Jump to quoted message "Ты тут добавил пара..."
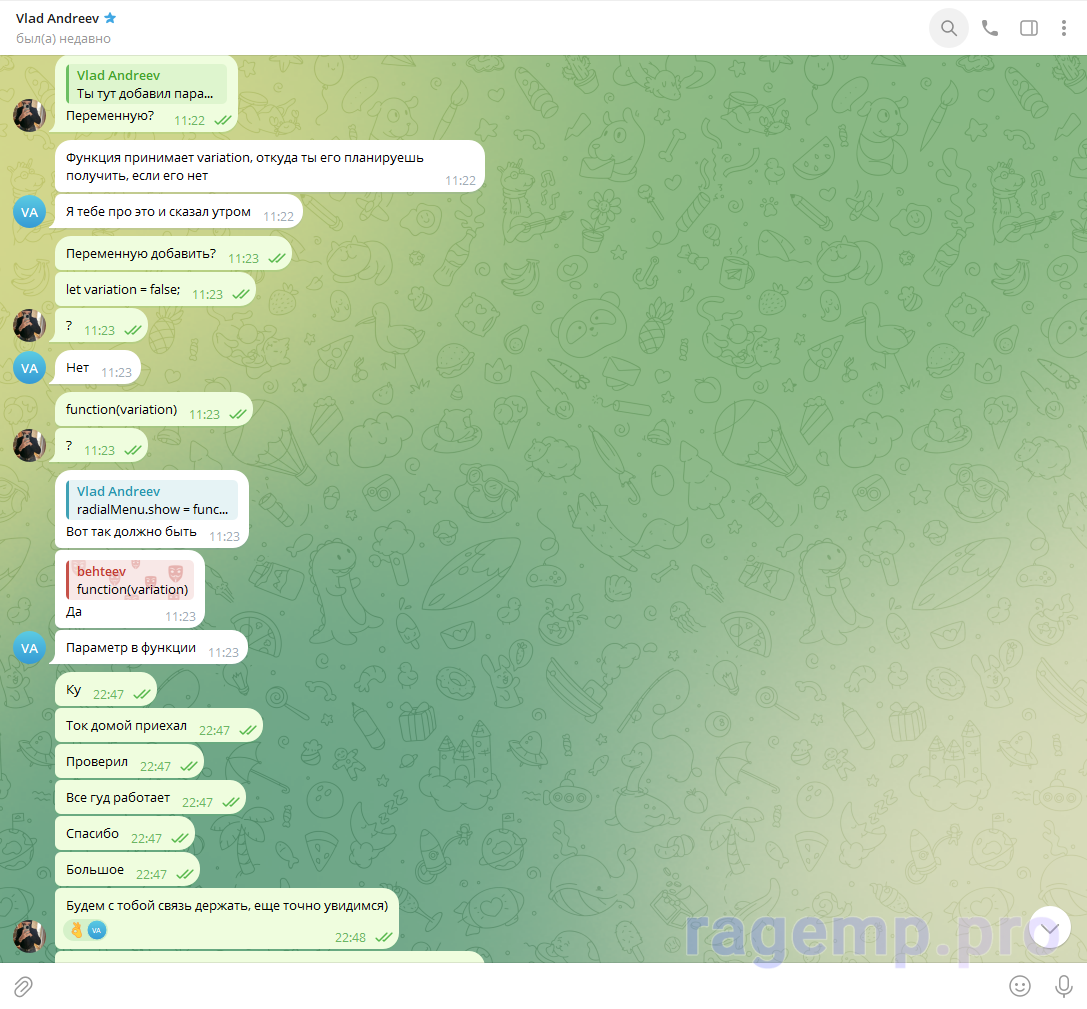 (x=146, y=84)
